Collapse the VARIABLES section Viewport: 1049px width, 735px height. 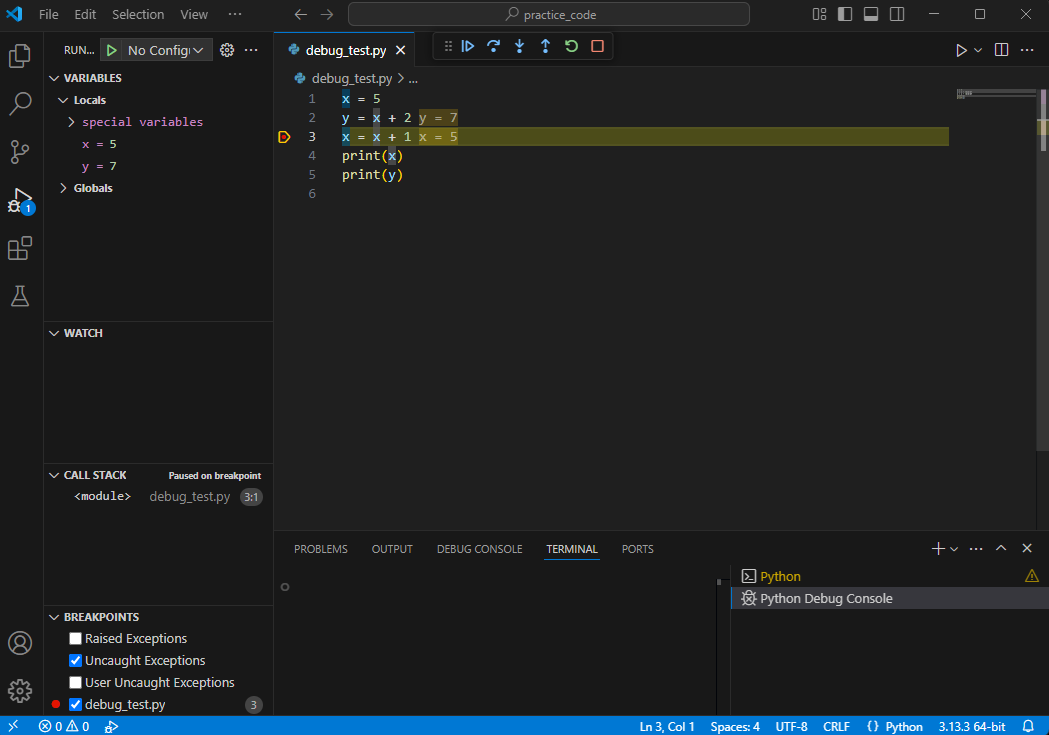pyautogui.click(x=54, y=78)
